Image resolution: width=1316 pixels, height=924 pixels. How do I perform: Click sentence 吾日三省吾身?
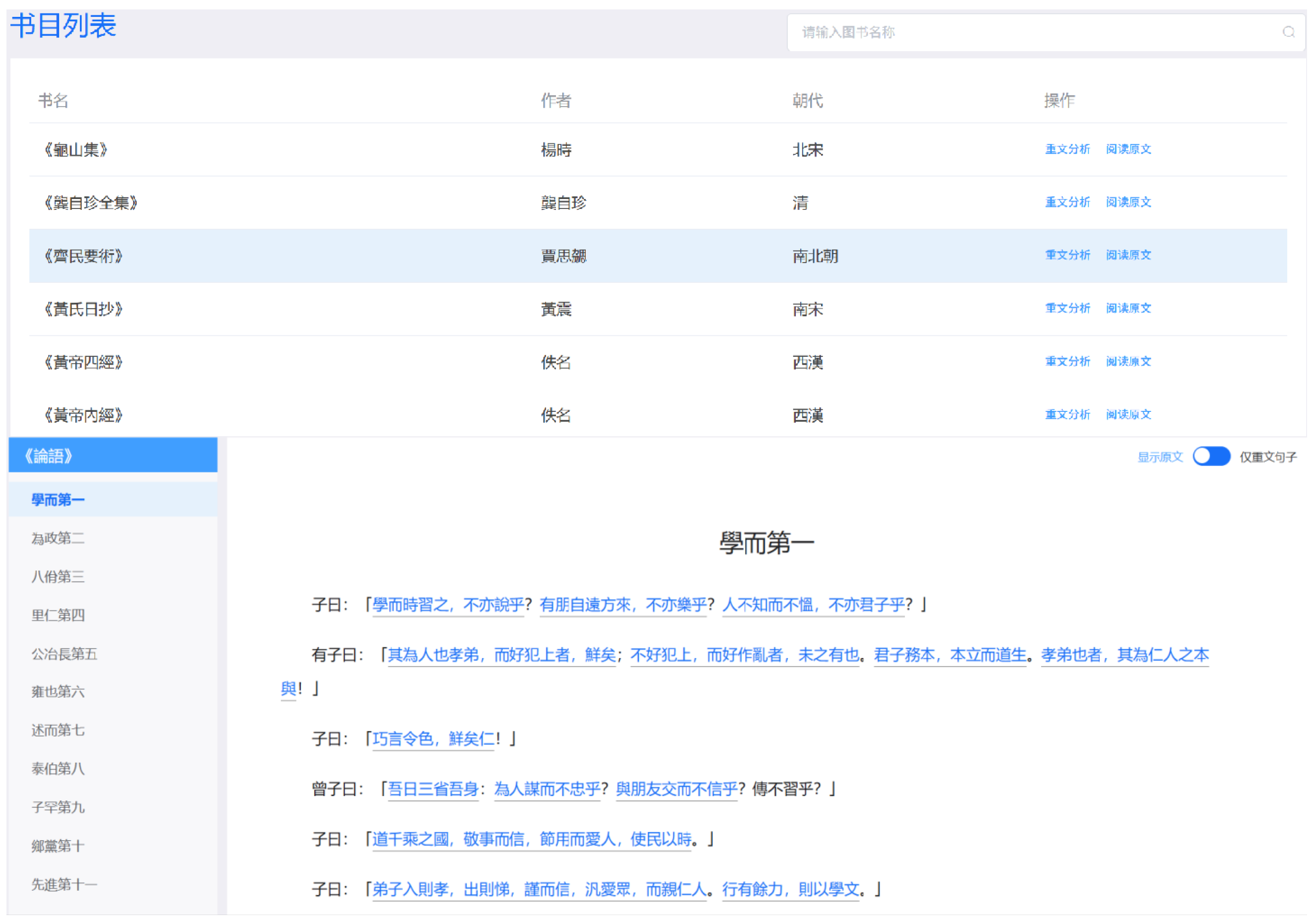pyautogui.click(x=433, y=790)
